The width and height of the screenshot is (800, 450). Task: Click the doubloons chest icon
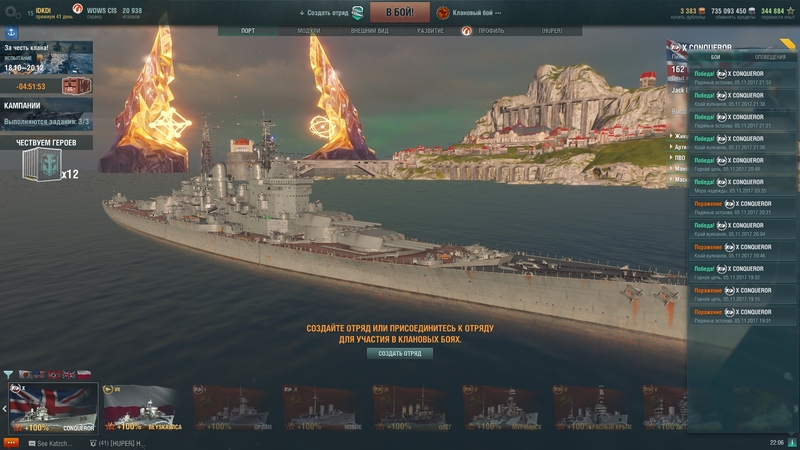tap(702, 11)
